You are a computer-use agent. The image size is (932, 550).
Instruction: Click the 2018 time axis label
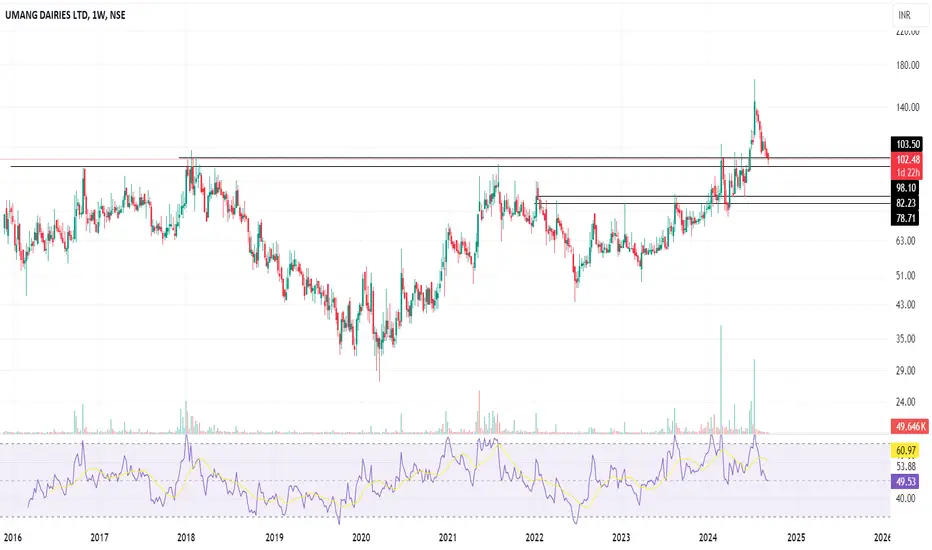click(x=186, y=538)
